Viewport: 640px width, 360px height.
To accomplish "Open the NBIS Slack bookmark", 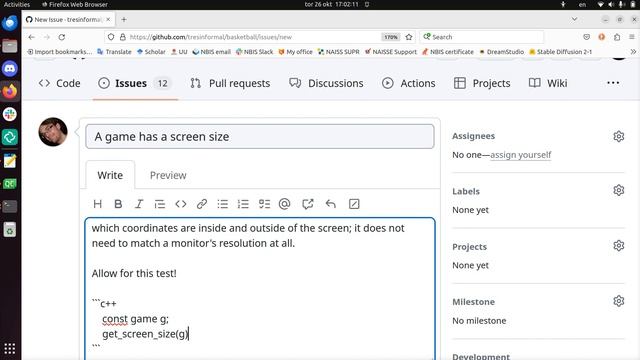I will point(255,52).
